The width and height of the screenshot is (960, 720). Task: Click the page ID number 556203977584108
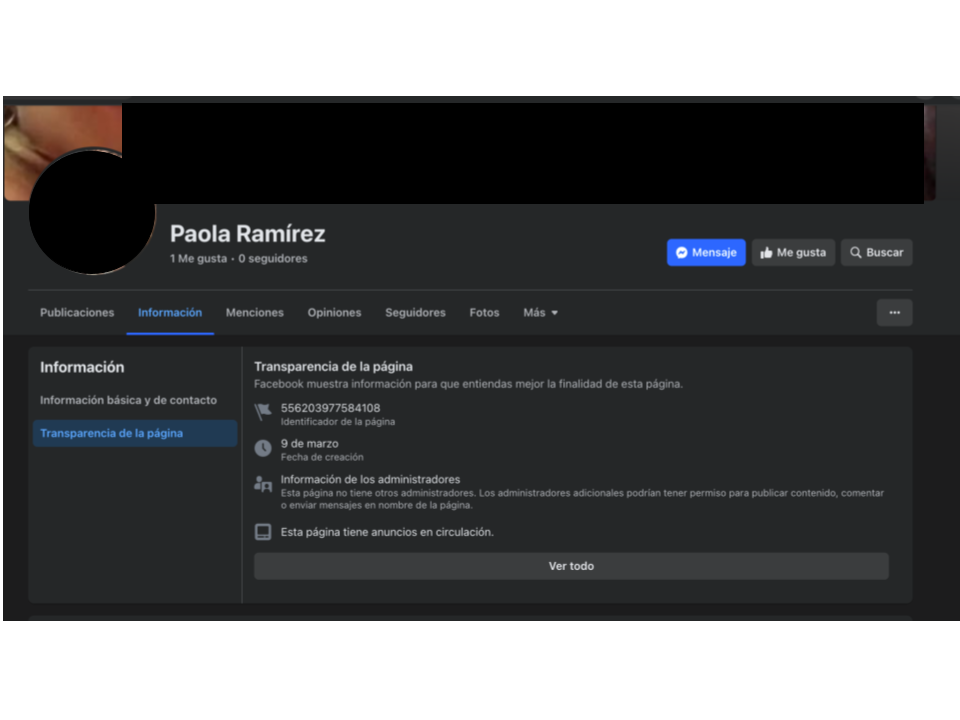coord(330,408)
